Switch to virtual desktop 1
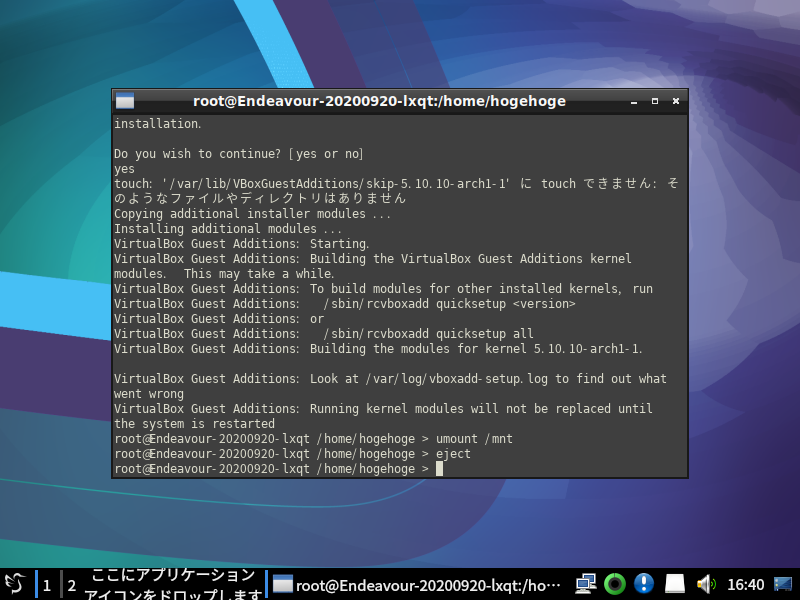 pos(47,585)
